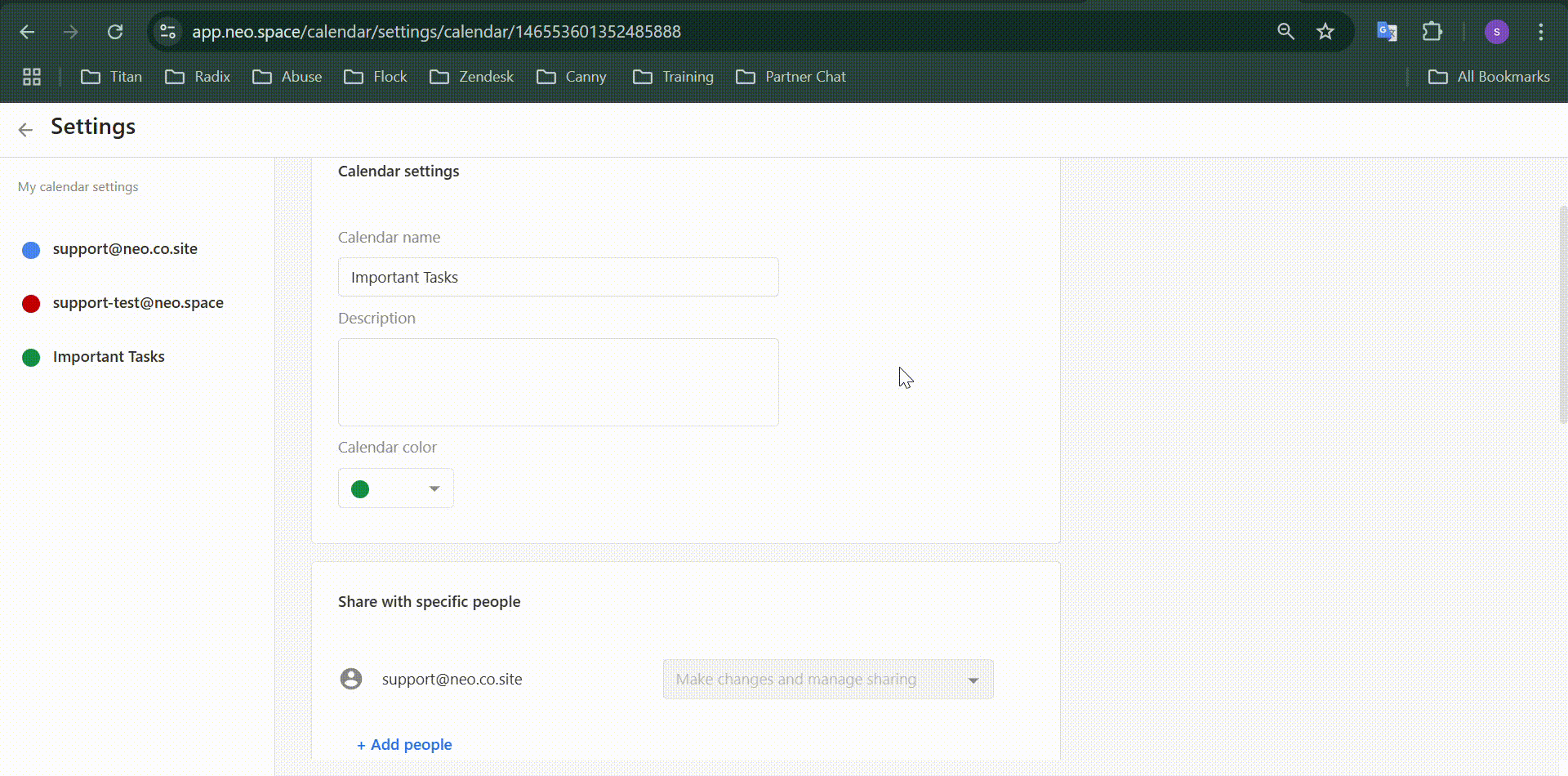
Task: Bookmark this page with the star icon
Action: [1325, 32]
